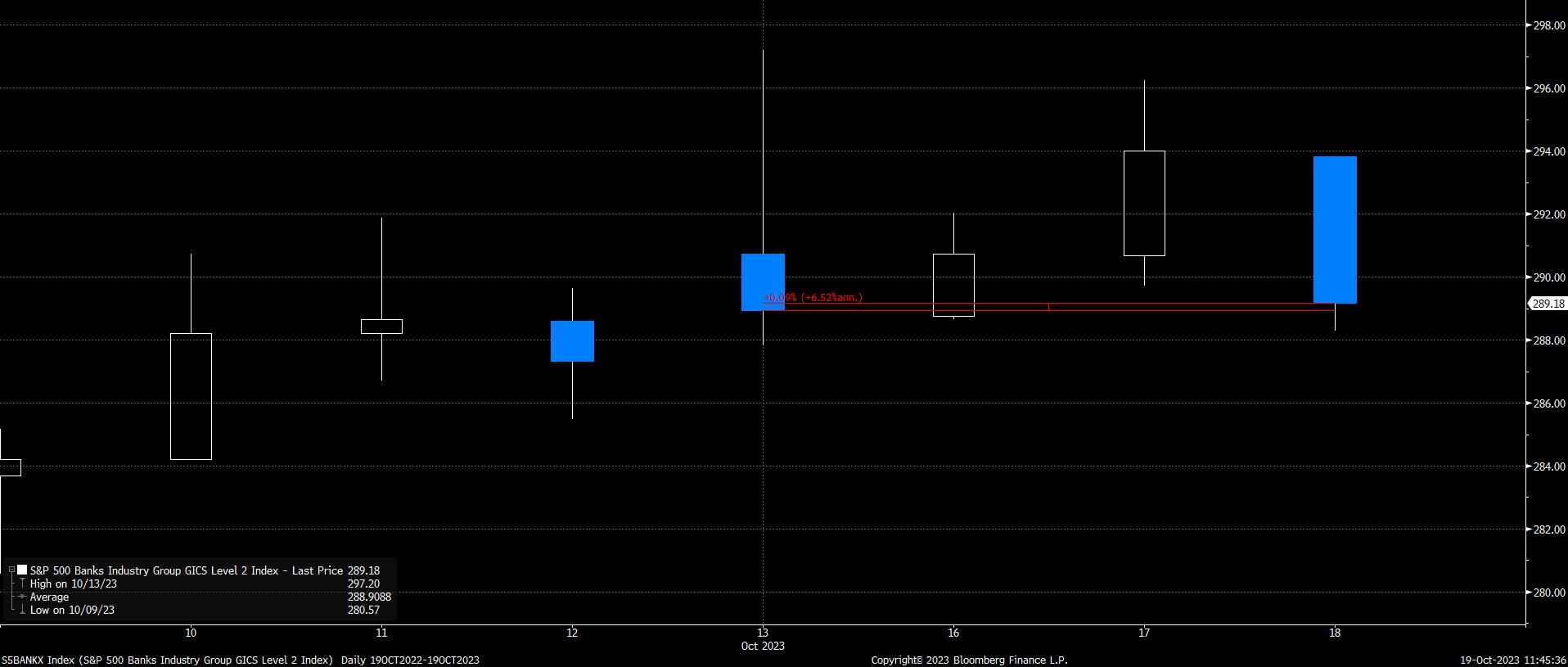1568x667 pixels.
Task: Select the Oct 17 hollow candlestick
Action: [1144, 203]
